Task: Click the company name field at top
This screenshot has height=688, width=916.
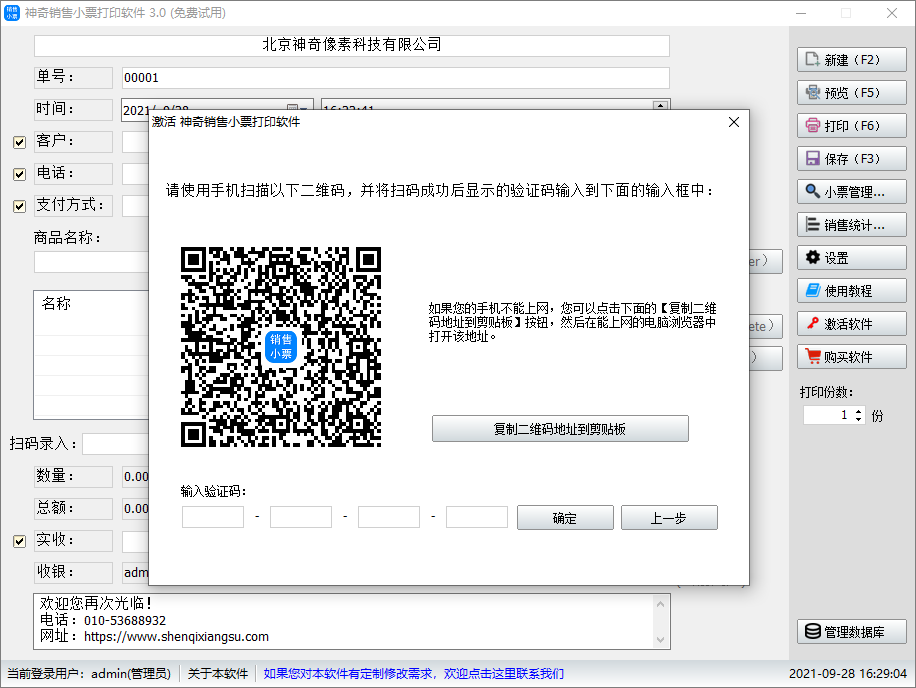Action: tap(352, 46)
